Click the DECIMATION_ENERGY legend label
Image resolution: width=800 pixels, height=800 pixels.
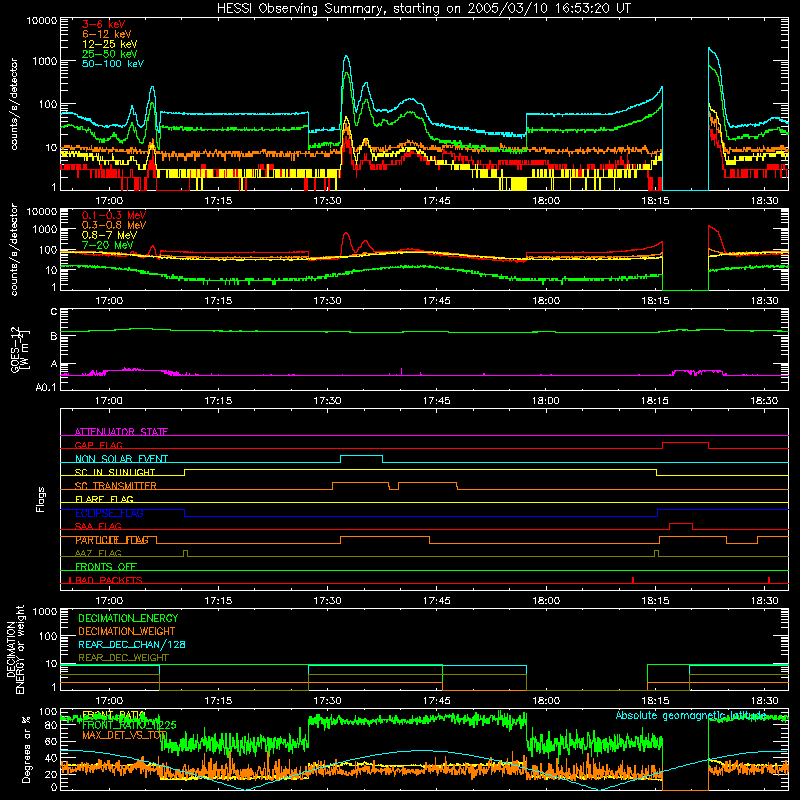(x=128, y=618)
